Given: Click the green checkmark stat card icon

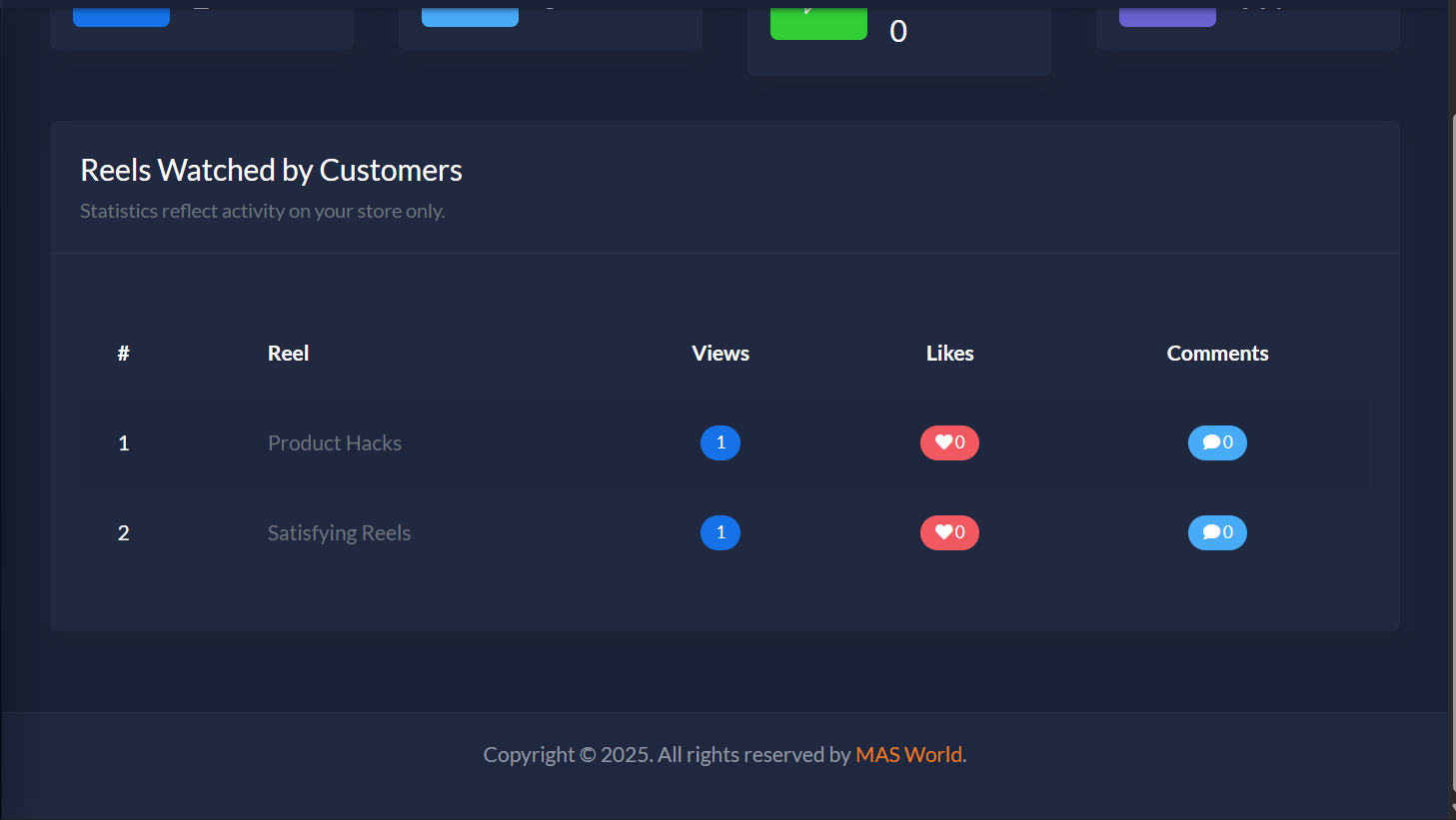Looking at the screenshot, I should (818, 16).
